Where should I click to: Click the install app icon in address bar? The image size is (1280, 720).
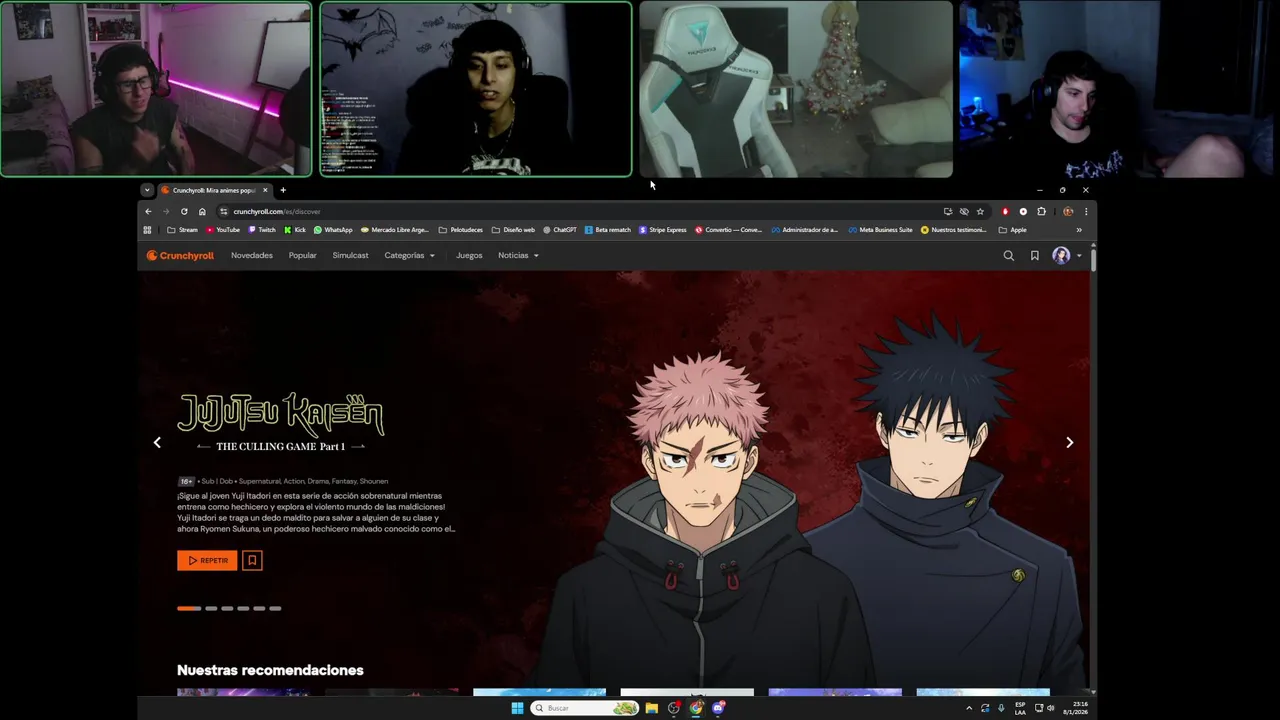[x=948, y=211]
